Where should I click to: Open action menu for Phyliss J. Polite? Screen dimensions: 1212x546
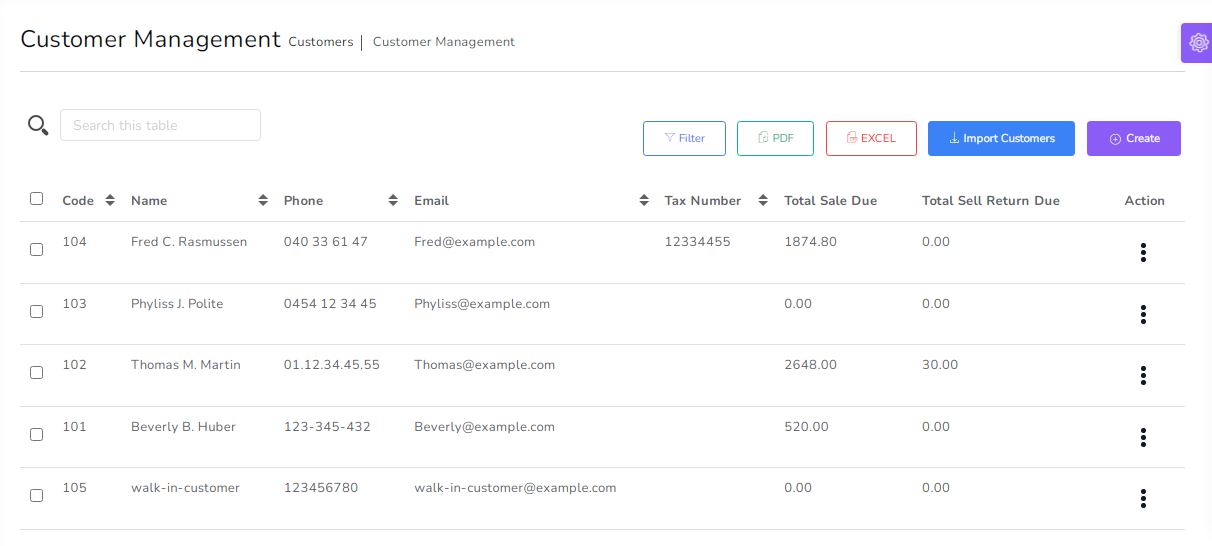click(x=1143, y=315)
